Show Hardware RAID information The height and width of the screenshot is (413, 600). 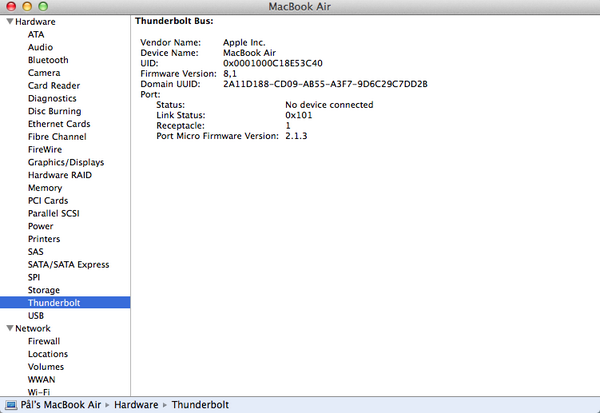coord(60,175)
